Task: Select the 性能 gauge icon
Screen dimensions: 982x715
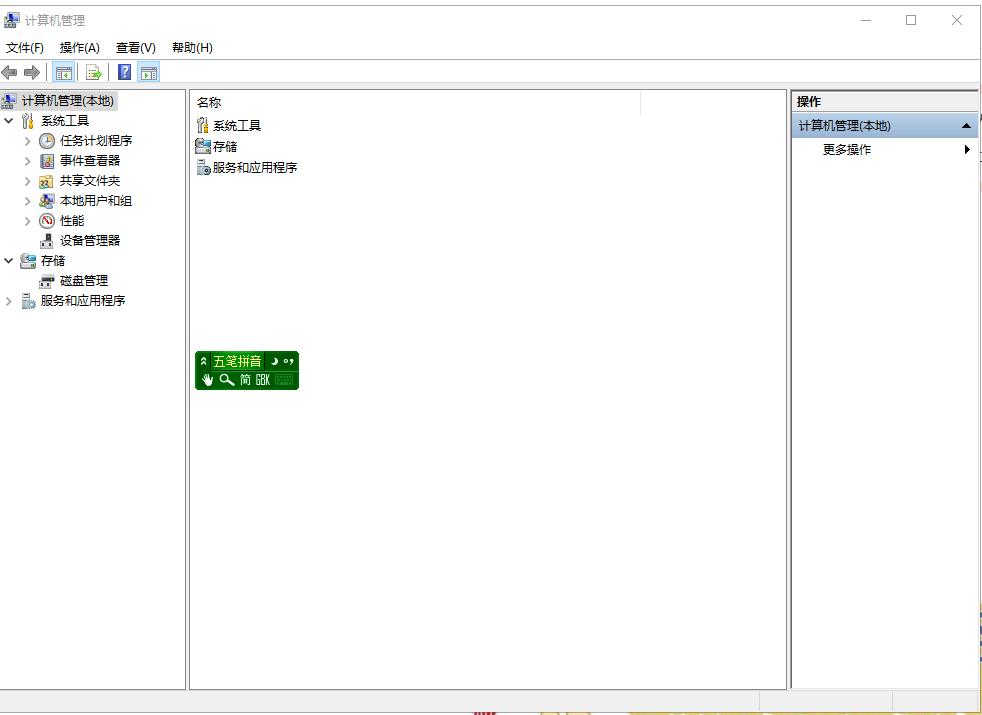Action: [x=47, y=221]
